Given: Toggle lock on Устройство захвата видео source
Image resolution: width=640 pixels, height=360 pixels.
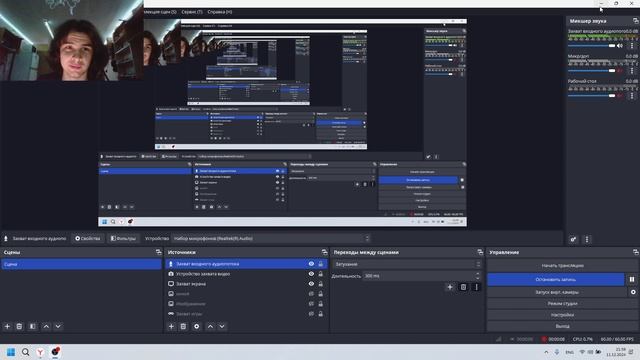Looking at the screenshot, I should click(x=321, y=273).
